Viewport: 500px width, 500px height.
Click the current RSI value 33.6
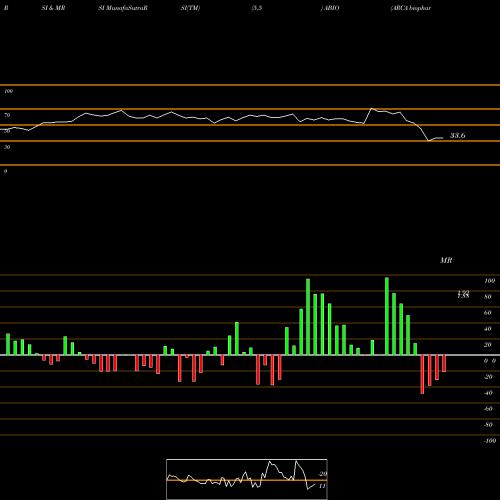457,135
